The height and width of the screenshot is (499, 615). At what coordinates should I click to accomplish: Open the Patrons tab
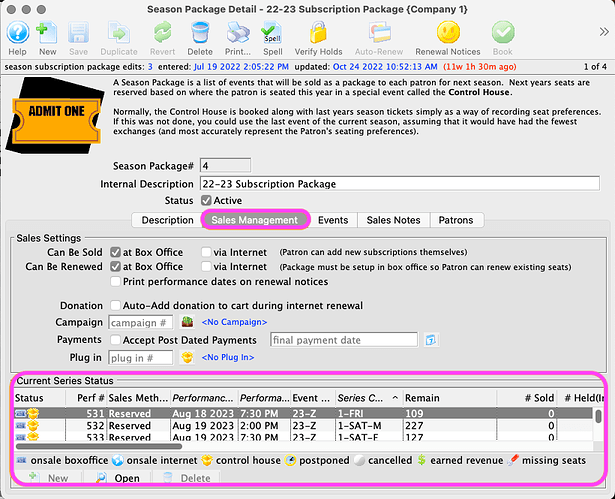456,220
